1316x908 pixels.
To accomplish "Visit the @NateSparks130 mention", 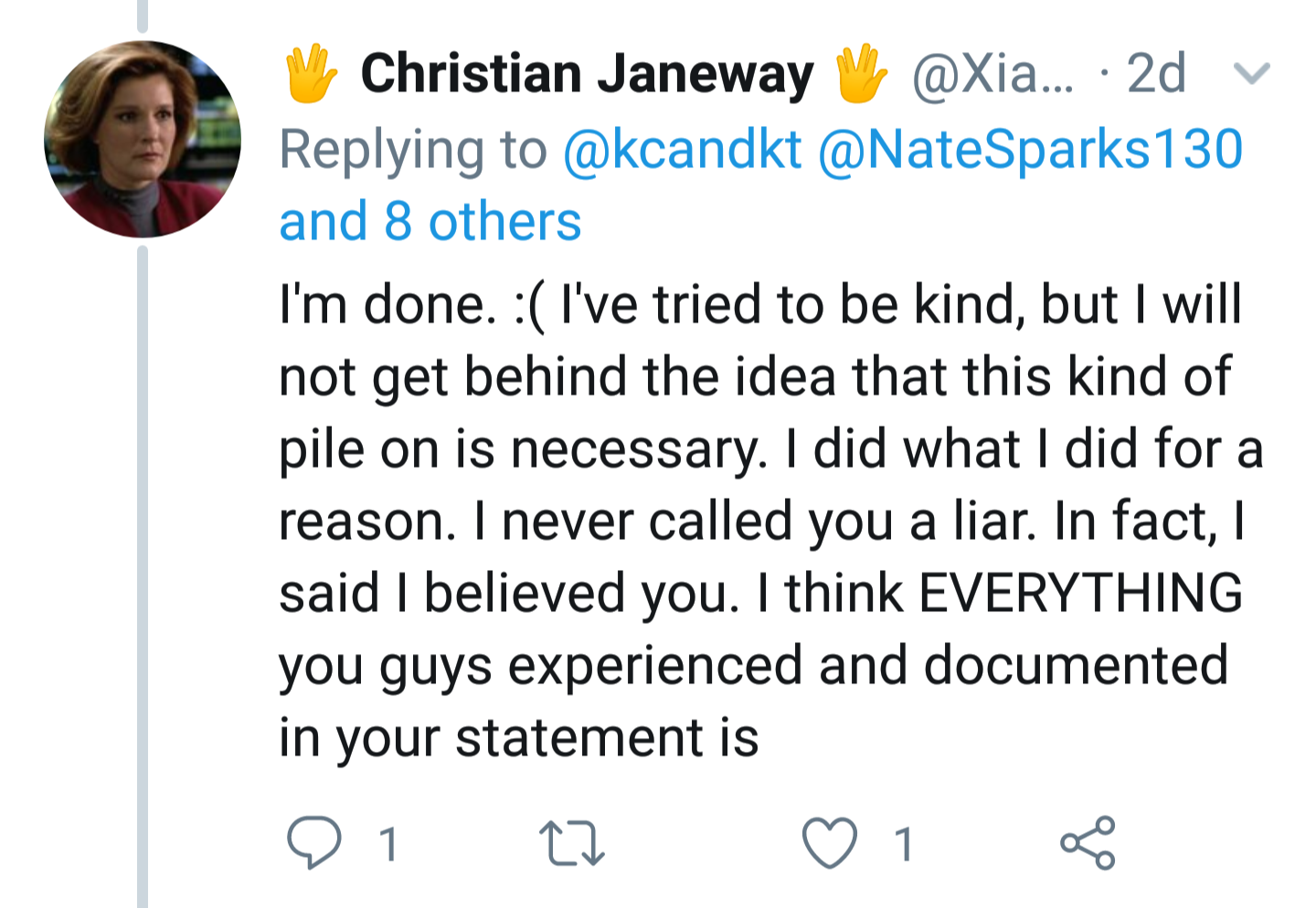I will coord(1030,149).
